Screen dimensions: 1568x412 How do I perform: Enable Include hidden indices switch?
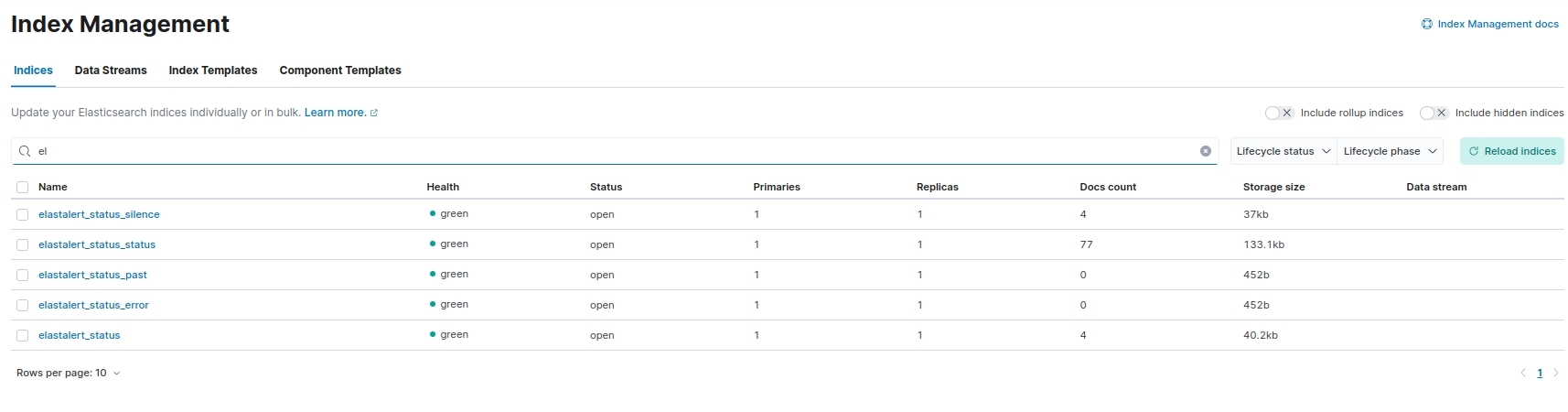pyautogui.click(x=1434, y=113)
